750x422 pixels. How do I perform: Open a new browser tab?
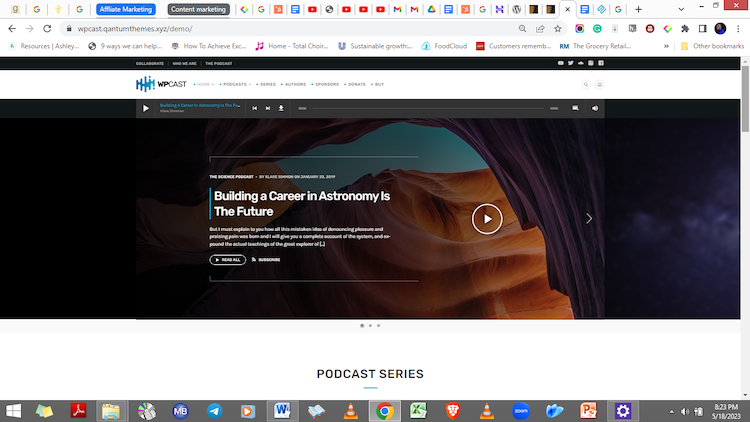(x=638, y=9)
